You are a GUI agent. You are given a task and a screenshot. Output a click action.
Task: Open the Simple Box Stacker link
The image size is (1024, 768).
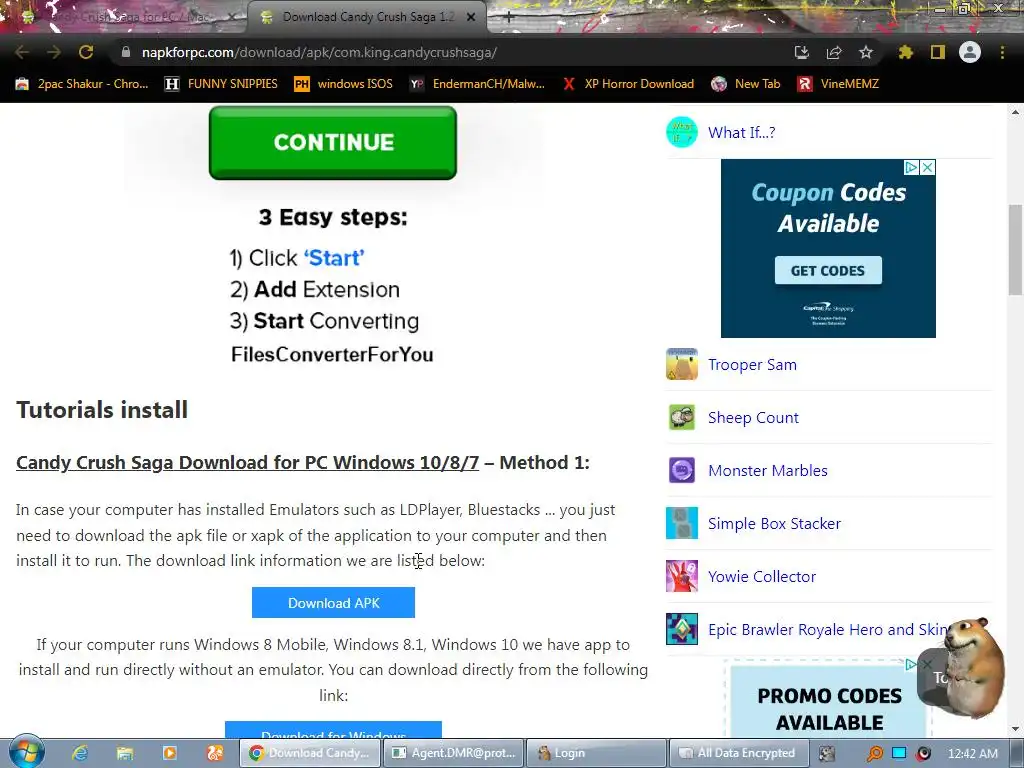pos(775,523)
